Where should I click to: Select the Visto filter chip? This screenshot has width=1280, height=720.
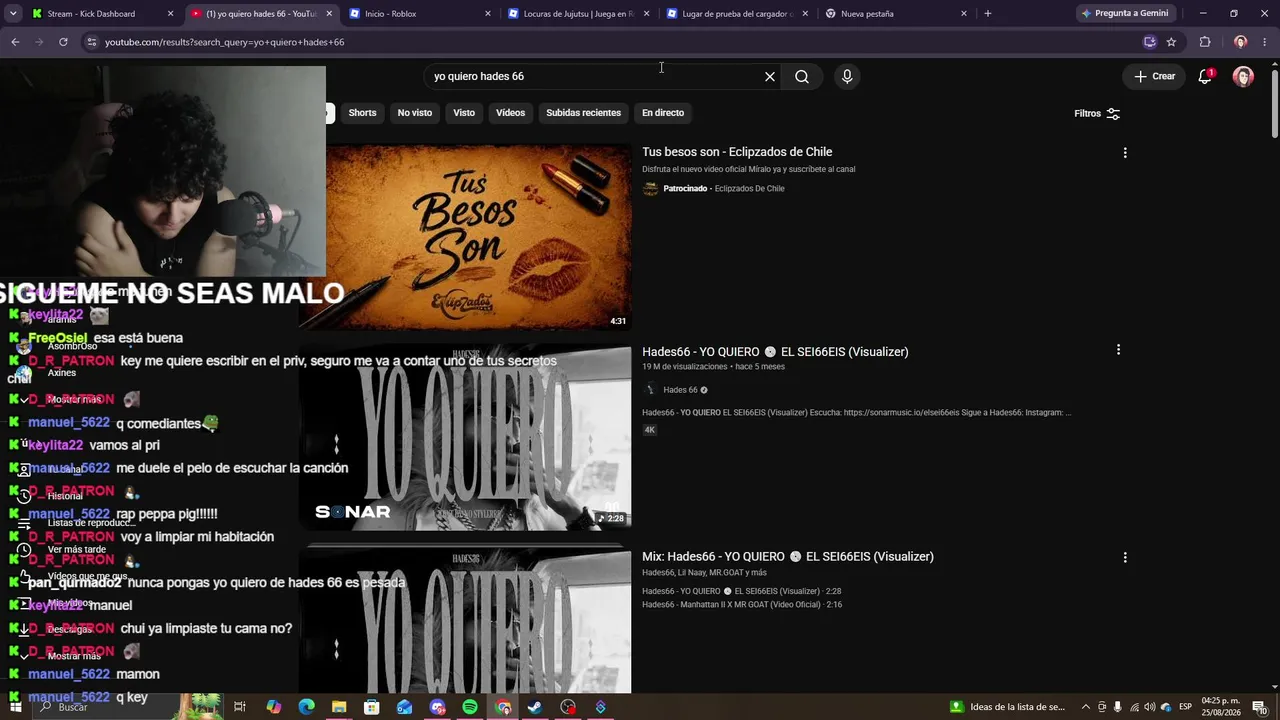click(x=464, y=113)
